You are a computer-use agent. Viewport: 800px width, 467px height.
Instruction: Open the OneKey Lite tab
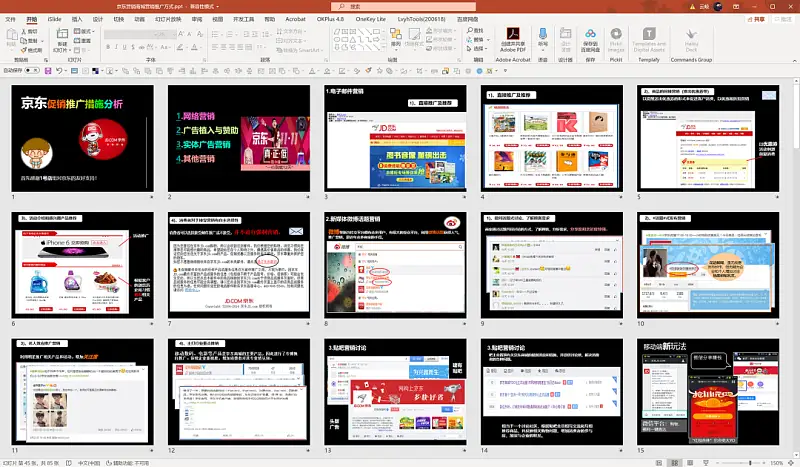tap(370, 19)
